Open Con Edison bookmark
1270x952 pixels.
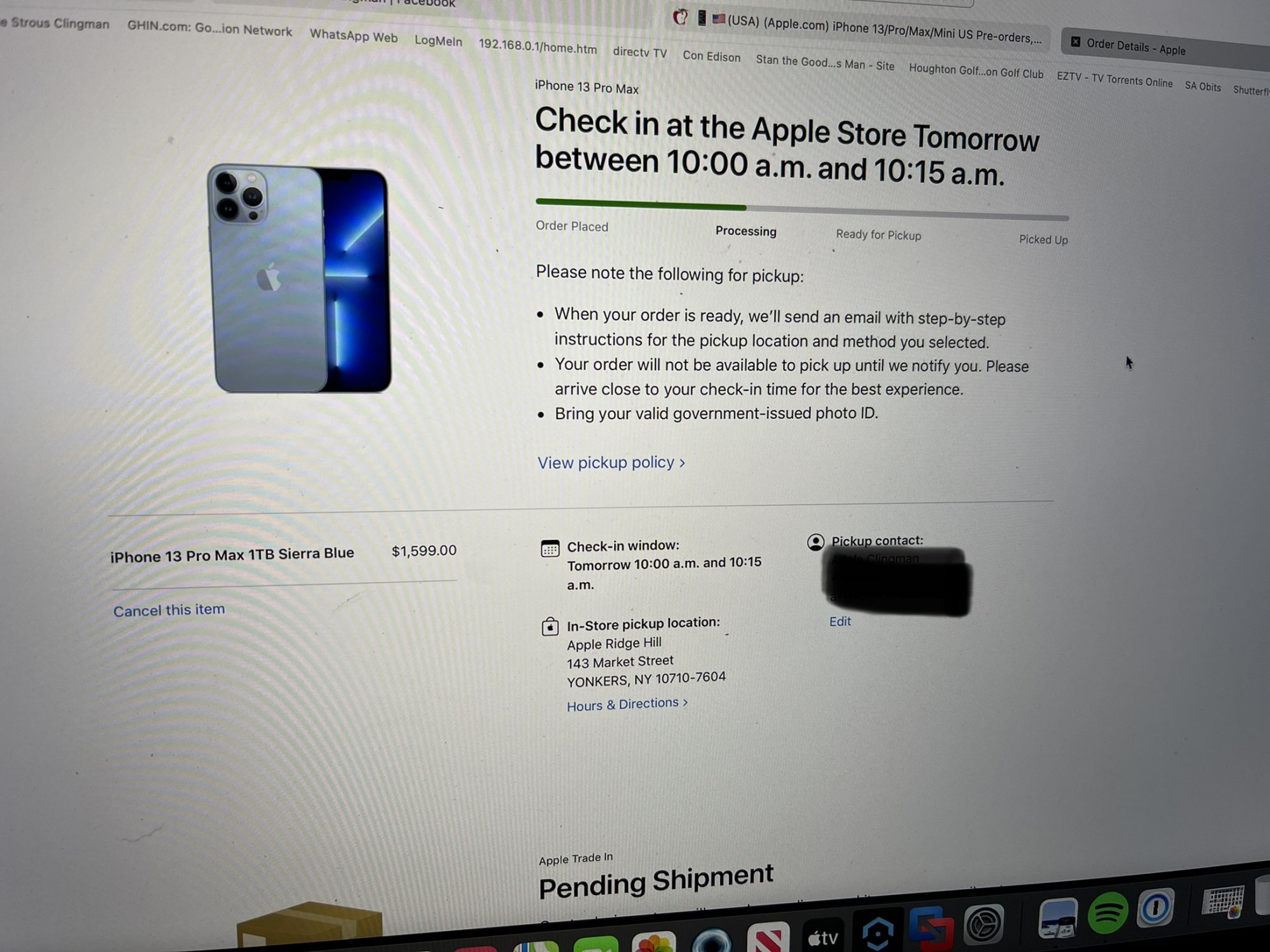(711, 56)
